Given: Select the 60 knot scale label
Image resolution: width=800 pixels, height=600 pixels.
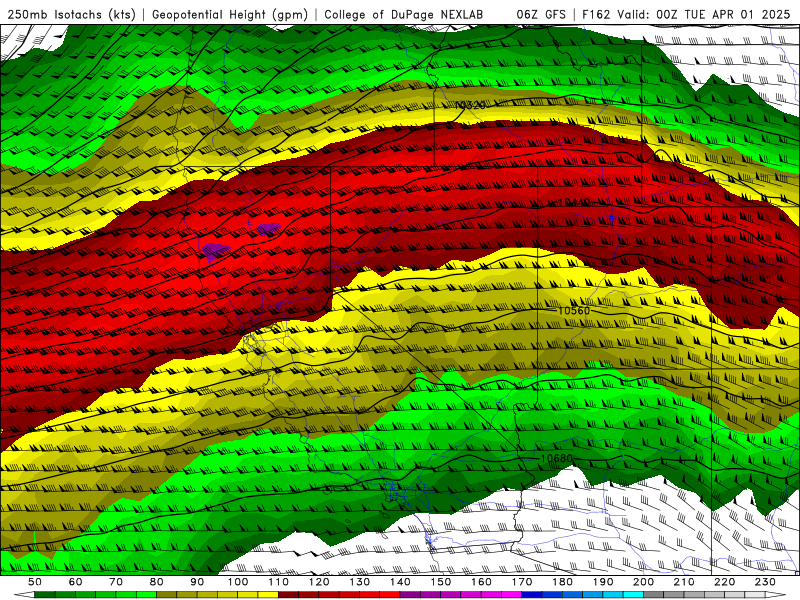Looking at the screenshot, I should coord(75,582).
